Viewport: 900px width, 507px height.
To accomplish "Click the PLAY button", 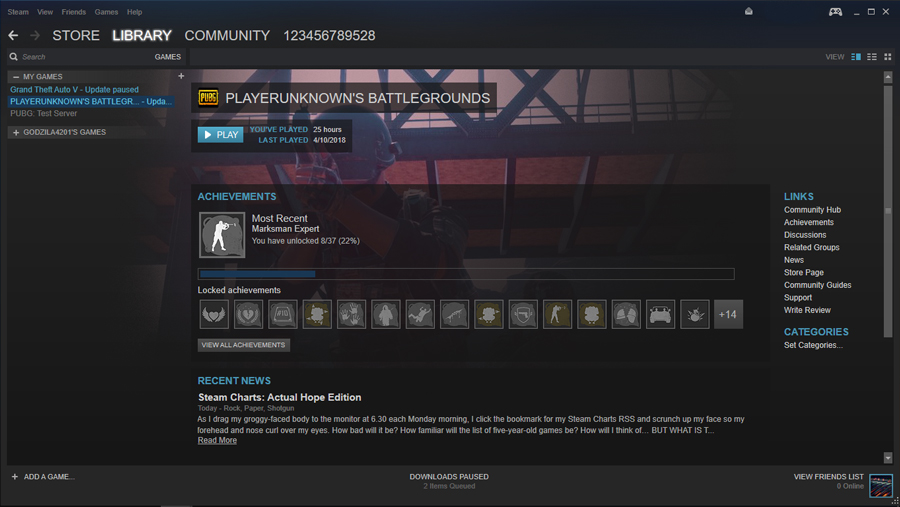I will [x=220, y=134].
